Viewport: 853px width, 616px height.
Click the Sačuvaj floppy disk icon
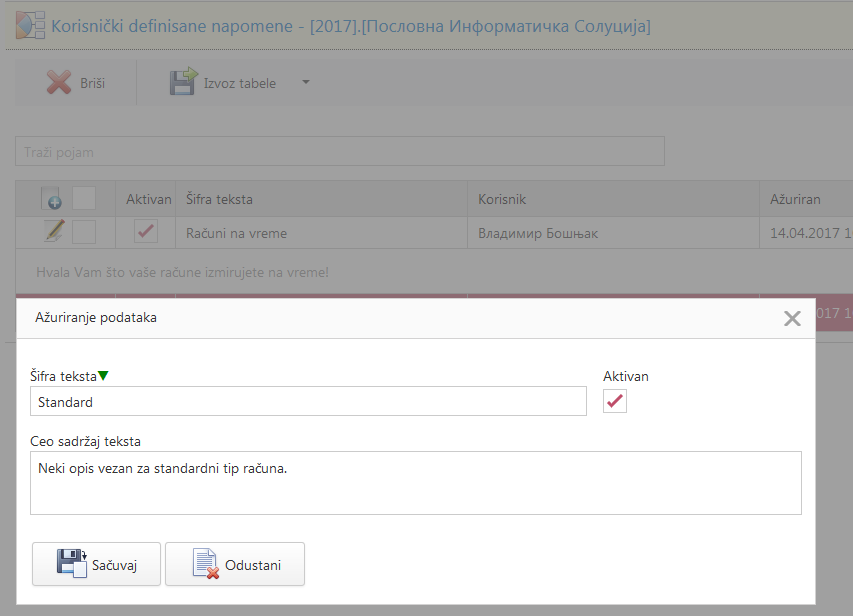click(72, 564)
